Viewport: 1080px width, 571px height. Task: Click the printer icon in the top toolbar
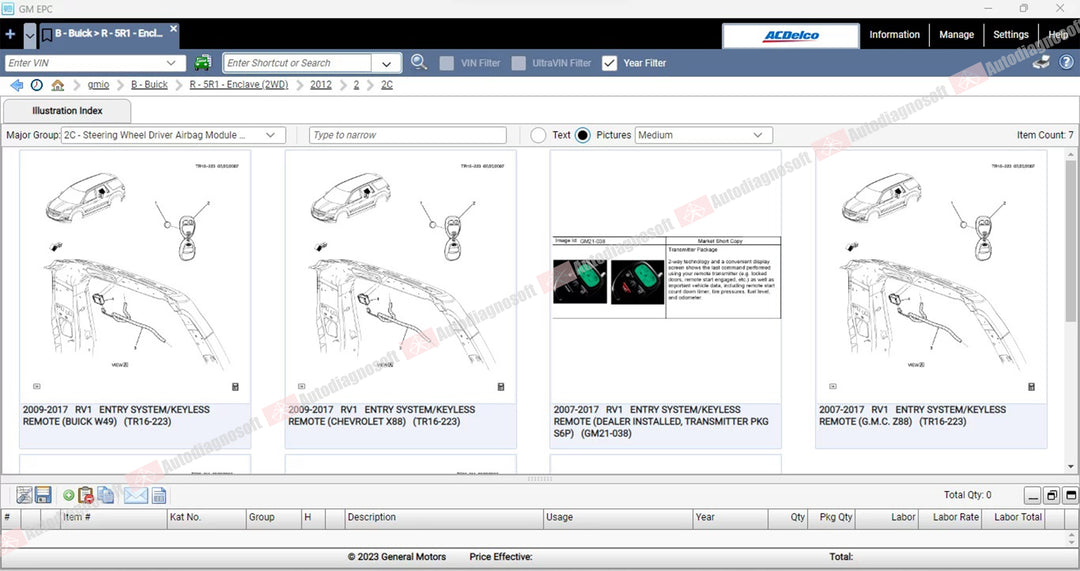click(1041, 62)
